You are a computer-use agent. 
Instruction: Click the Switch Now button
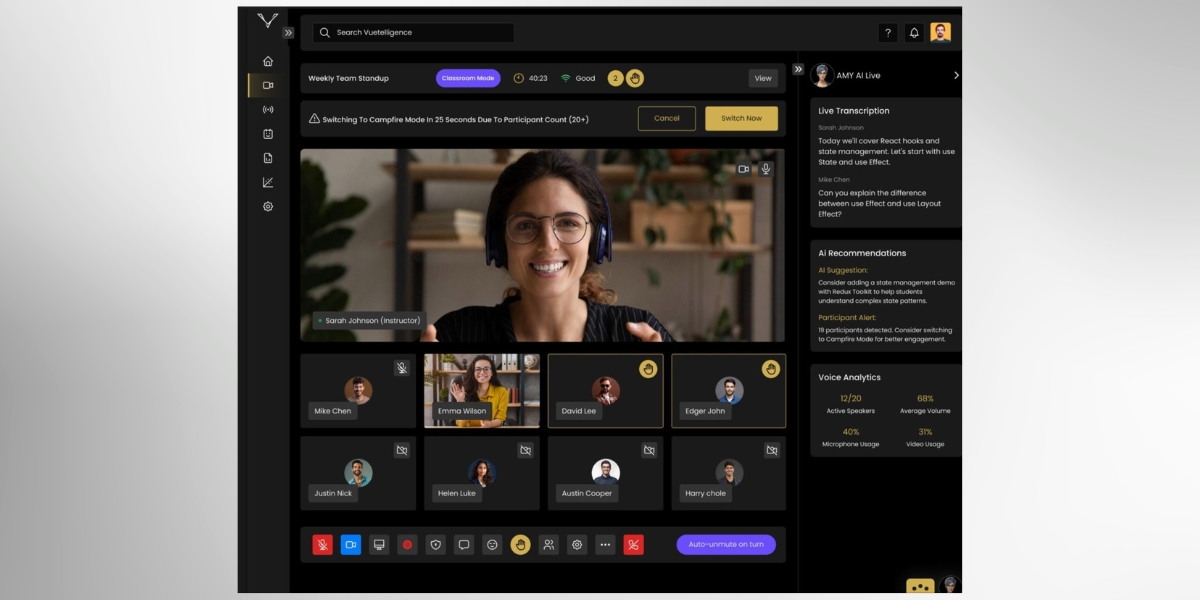740,118
